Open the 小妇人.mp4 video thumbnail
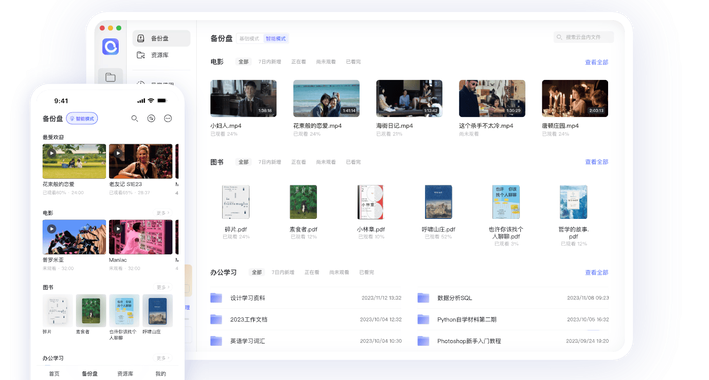 click(243, 99)
